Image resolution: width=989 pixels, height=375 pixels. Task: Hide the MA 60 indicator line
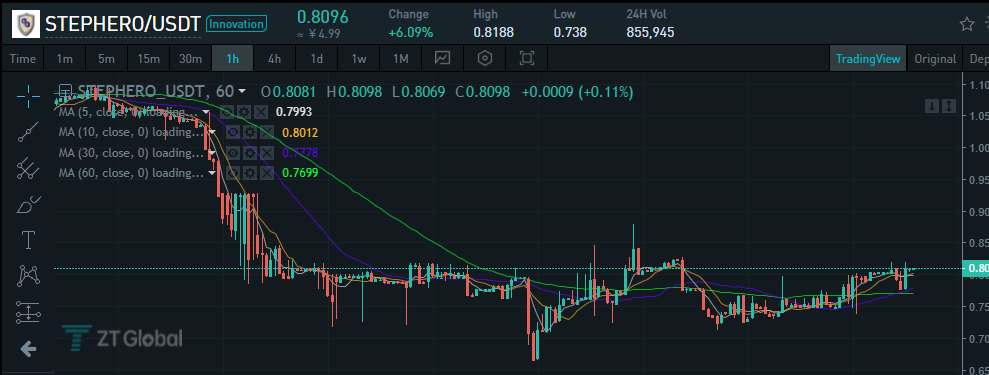tap(233, 173)
